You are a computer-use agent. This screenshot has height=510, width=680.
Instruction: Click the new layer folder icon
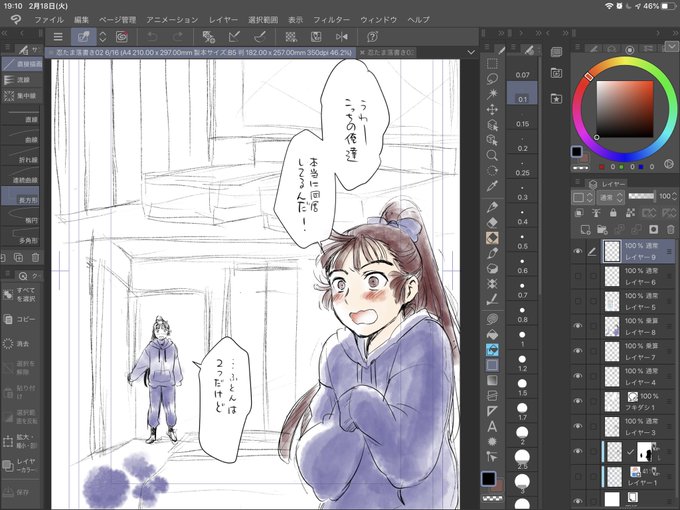point(602,229)
